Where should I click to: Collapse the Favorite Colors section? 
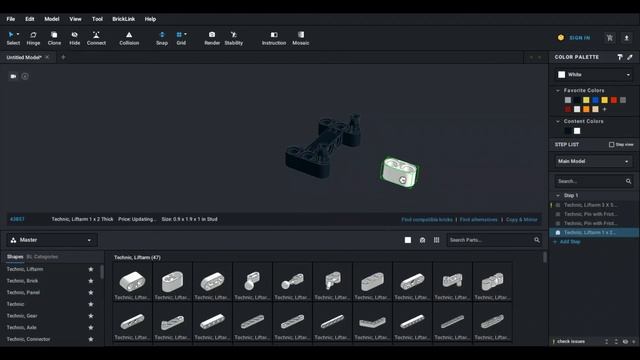pos(558,90)
